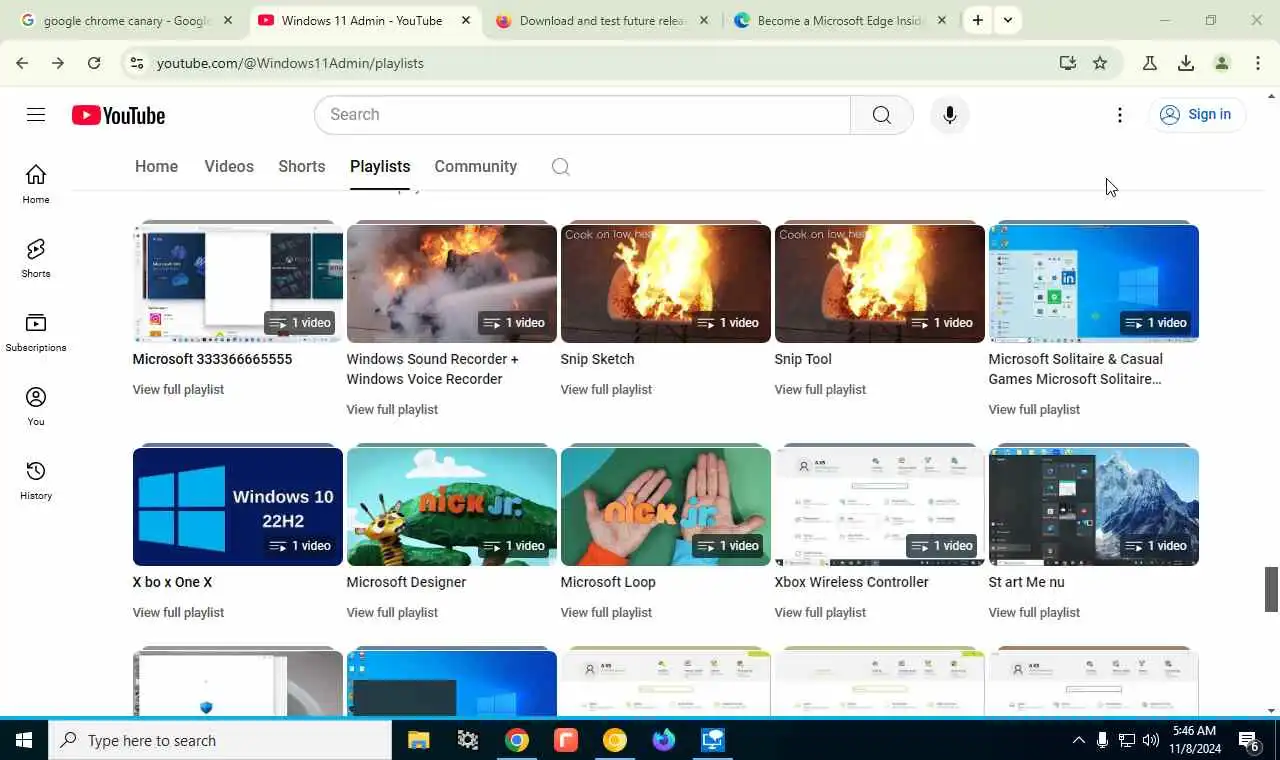Open the YouTube guide hamburger menu
Image resolution: width=1280 pixels, height=760 pixels.
coord(36,115)
